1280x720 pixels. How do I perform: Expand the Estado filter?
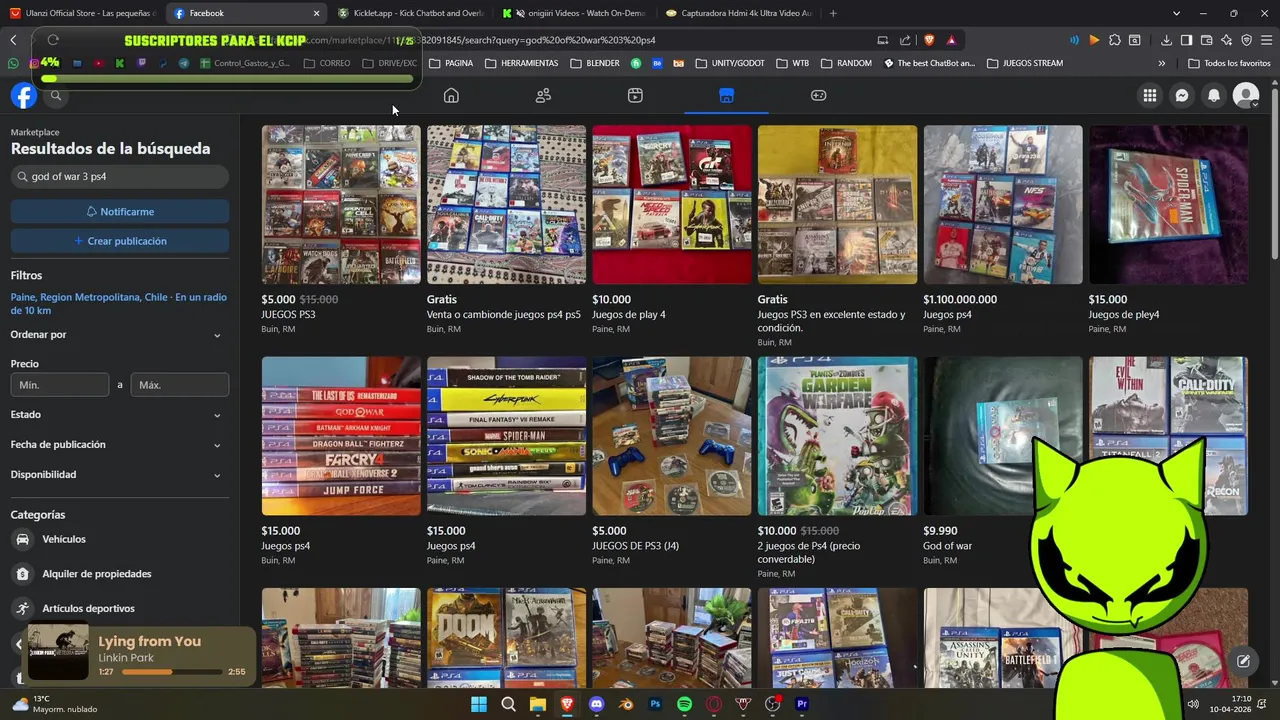click(119, 414)
